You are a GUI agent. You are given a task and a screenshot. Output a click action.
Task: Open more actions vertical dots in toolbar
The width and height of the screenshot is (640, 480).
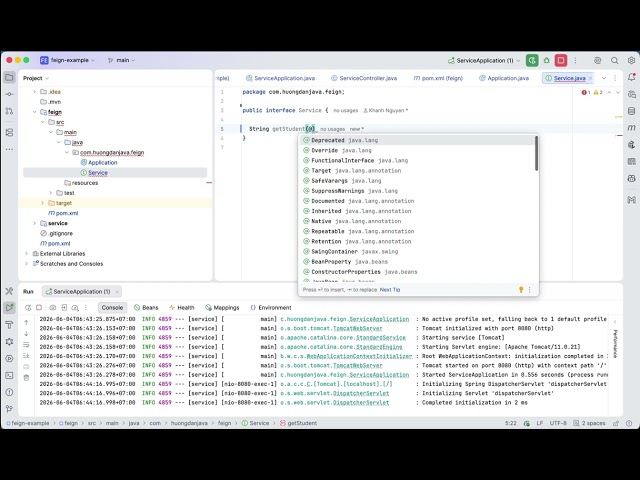[576, 60]
